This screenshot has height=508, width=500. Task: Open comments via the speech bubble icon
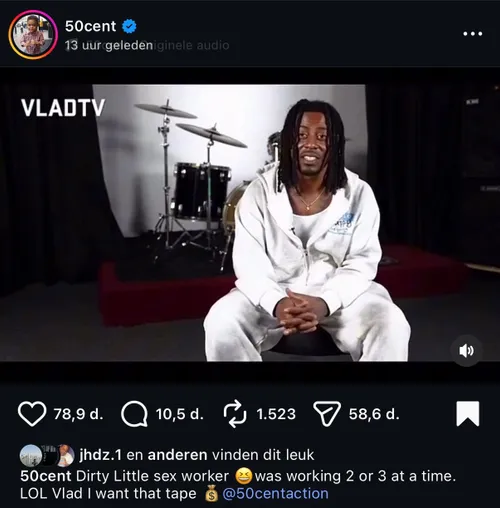click(x=134, y=414)
